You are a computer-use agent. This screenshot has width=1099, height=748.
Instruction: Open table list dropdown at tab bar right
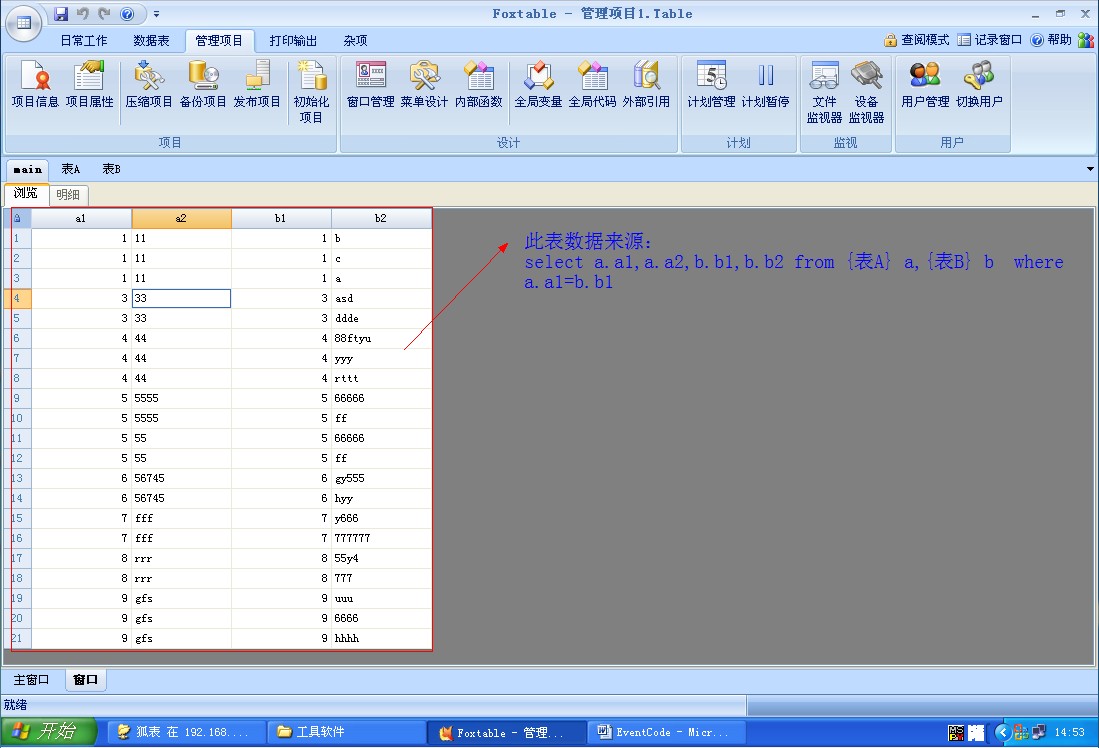point(1090,169)
